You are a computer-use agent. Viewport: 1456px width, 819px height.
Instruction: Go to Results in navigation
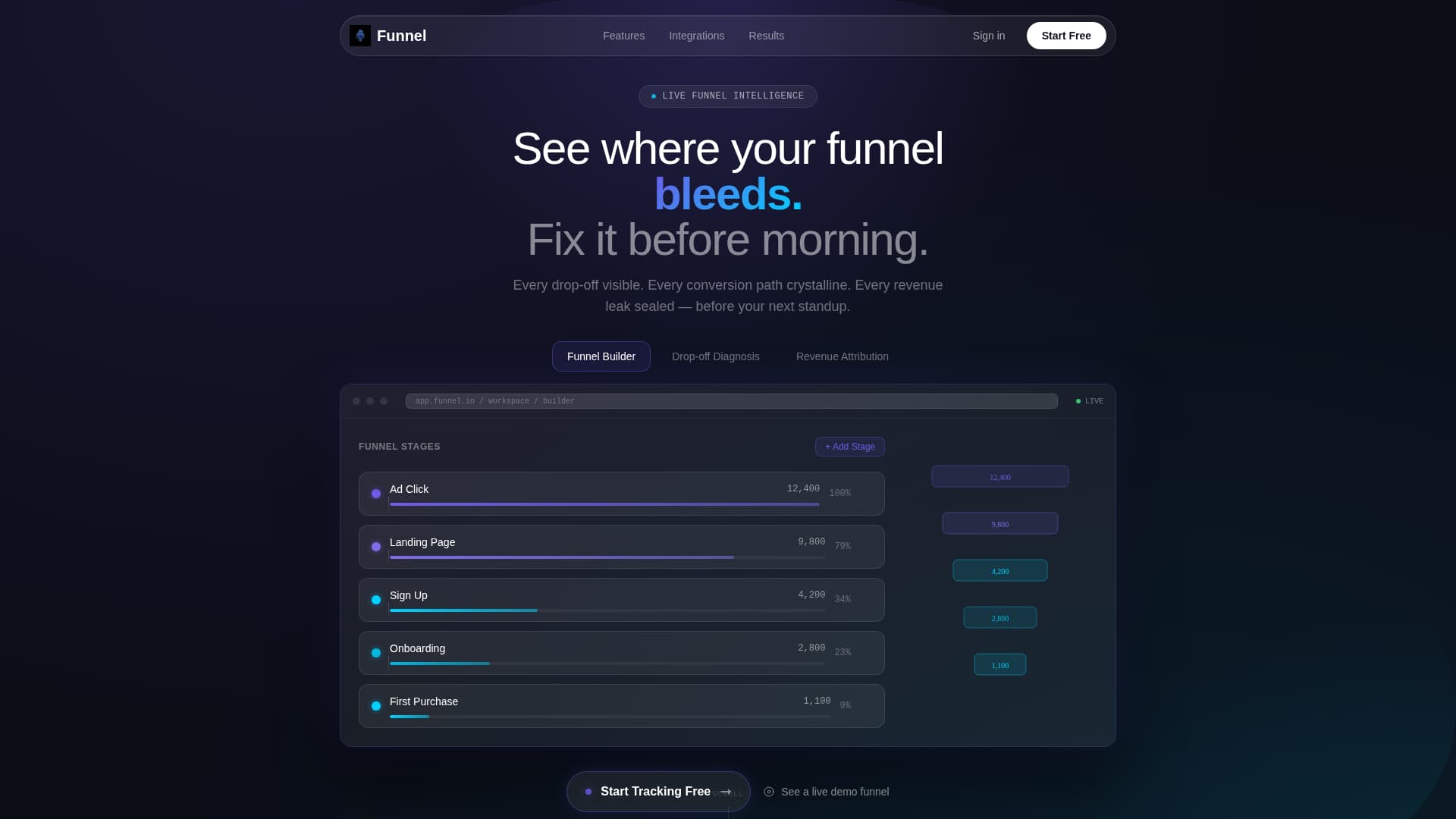tap(766, 36)
